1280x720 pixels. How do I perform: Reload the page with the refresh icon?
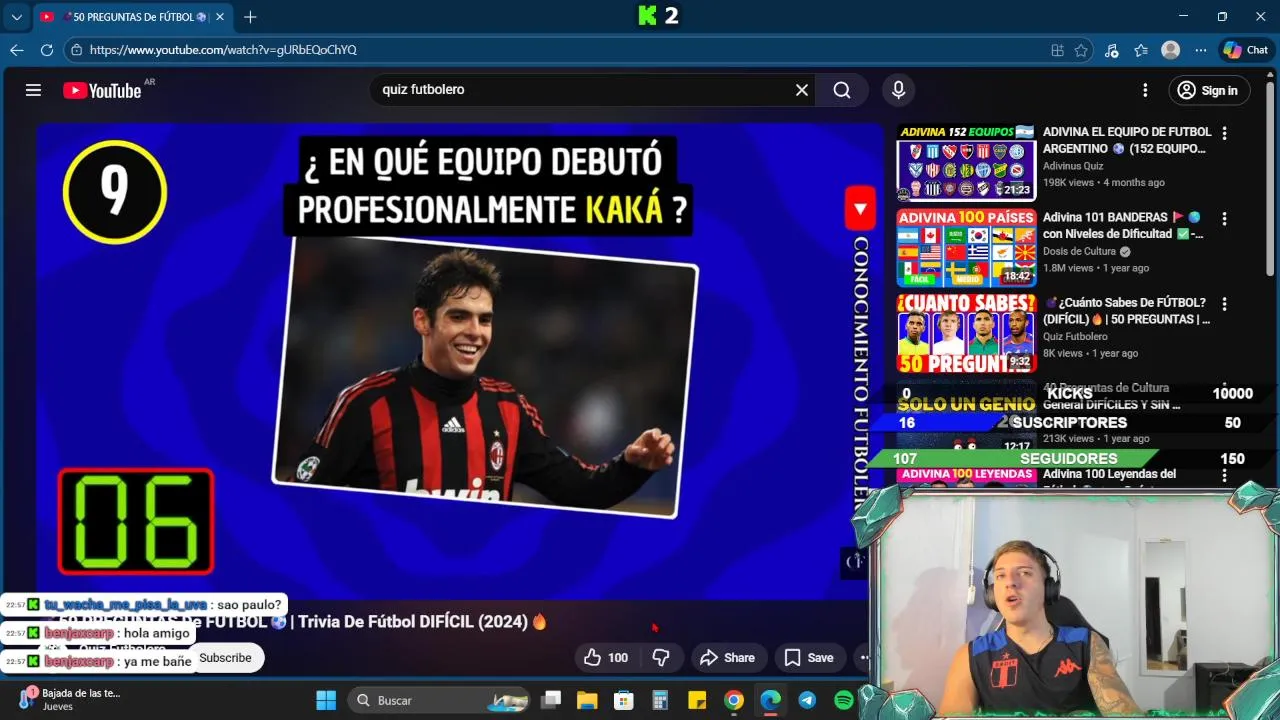[x=47, y=50]
